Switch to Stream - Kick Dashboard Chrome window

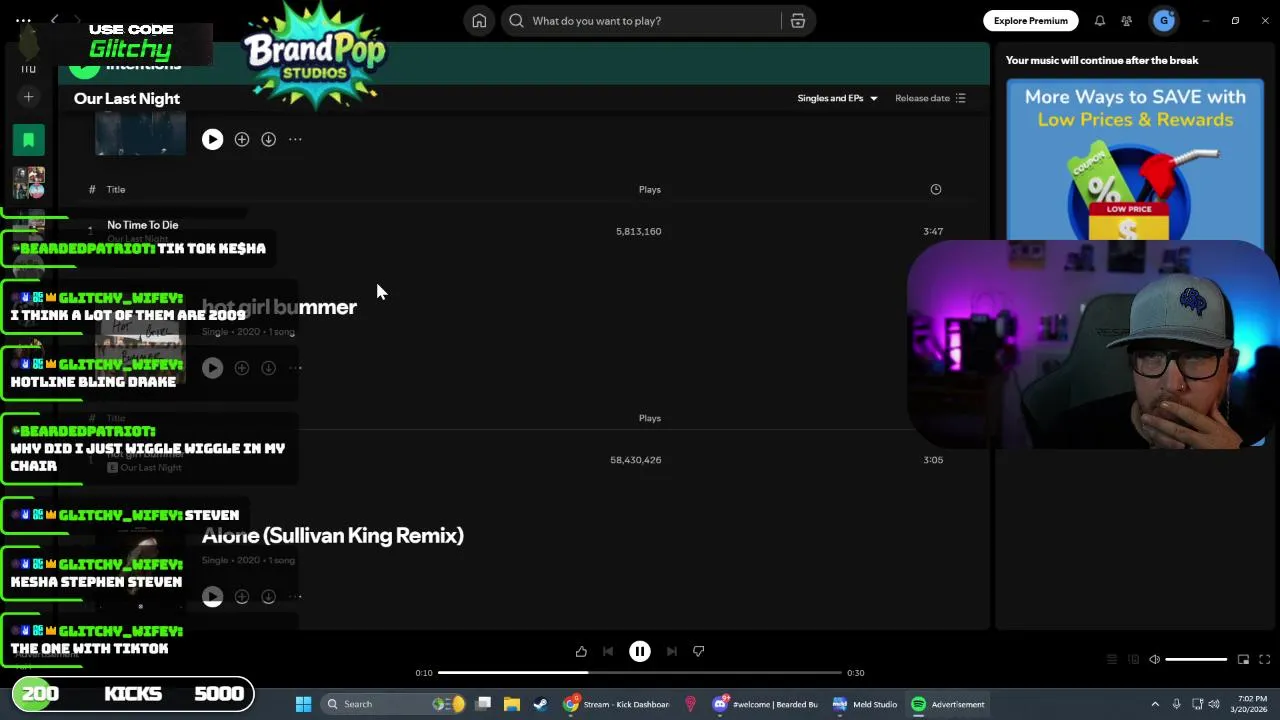(x=617, y=704)
